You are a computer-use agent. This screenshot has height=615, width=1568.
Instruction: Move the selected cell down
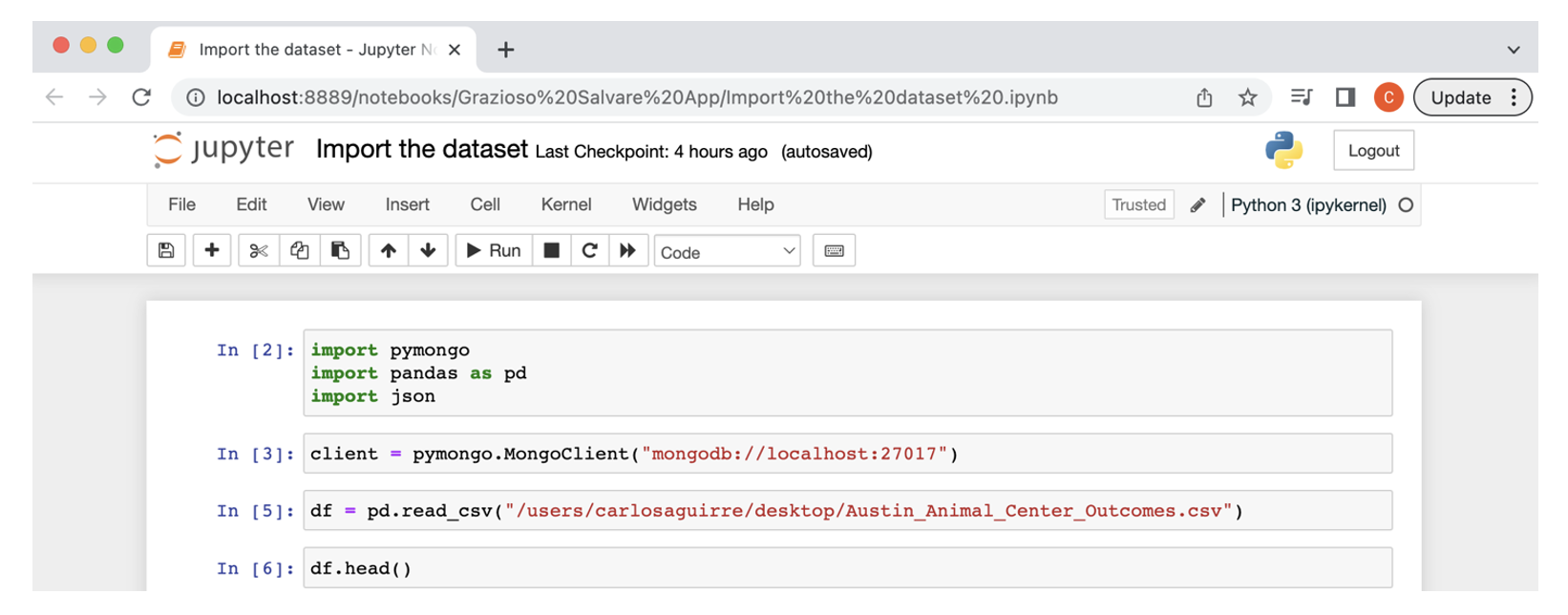(428, 250)
